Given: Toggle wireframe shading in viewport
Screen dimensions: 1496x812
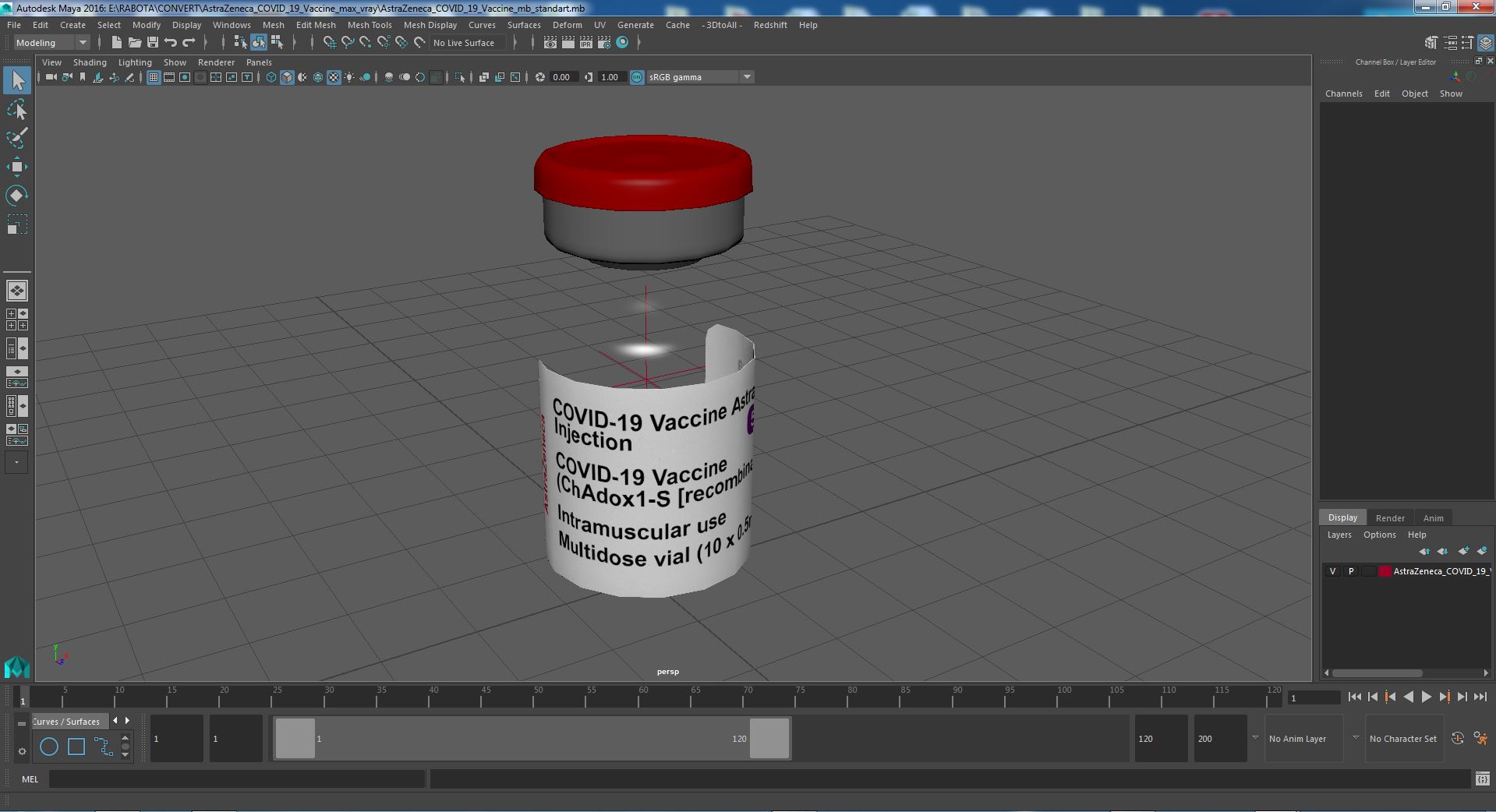Looking at the screenshot, I should (271, 77).
